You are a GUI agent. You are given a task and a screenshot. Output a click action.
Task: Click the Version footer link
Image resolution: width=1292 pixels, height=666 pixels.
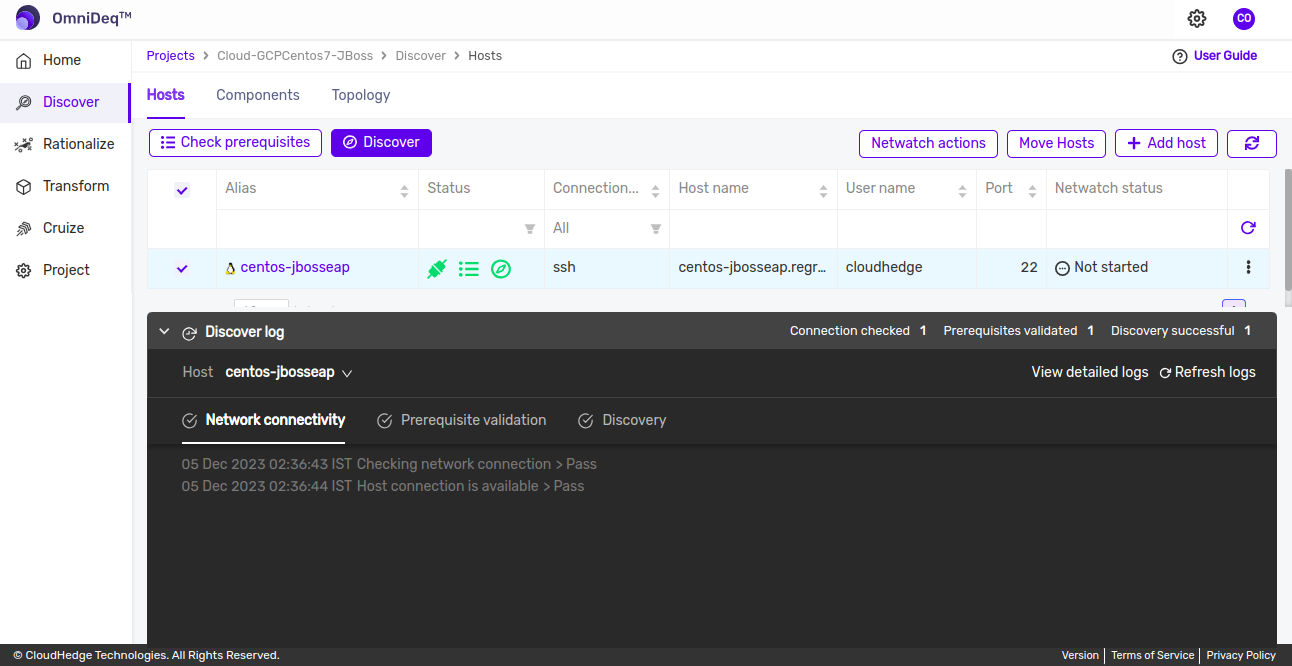point(1080,655)
